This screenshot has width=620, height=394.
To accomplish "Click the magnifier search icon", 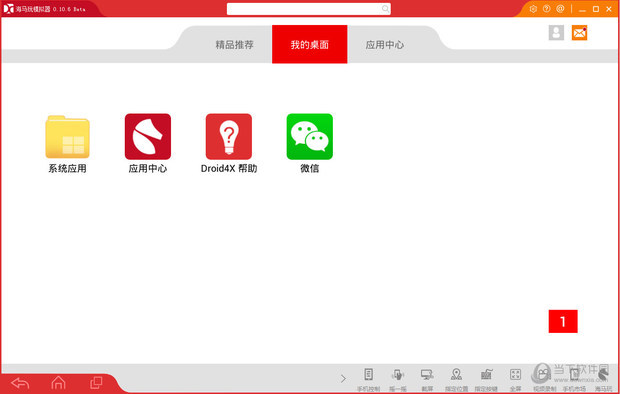I will [385, 9].
